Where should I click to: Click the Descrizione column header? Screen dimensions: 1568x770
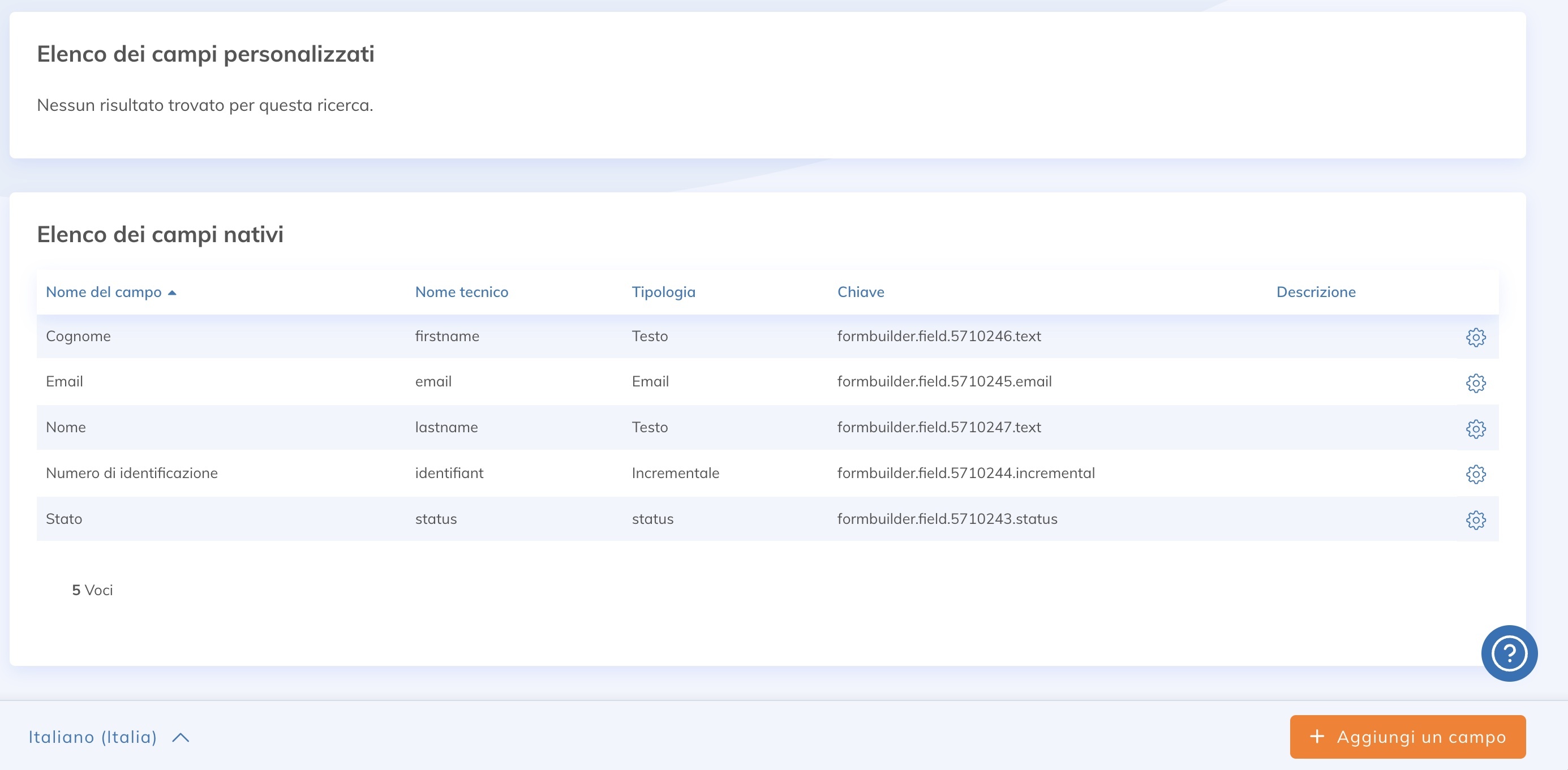(1316, 292)
